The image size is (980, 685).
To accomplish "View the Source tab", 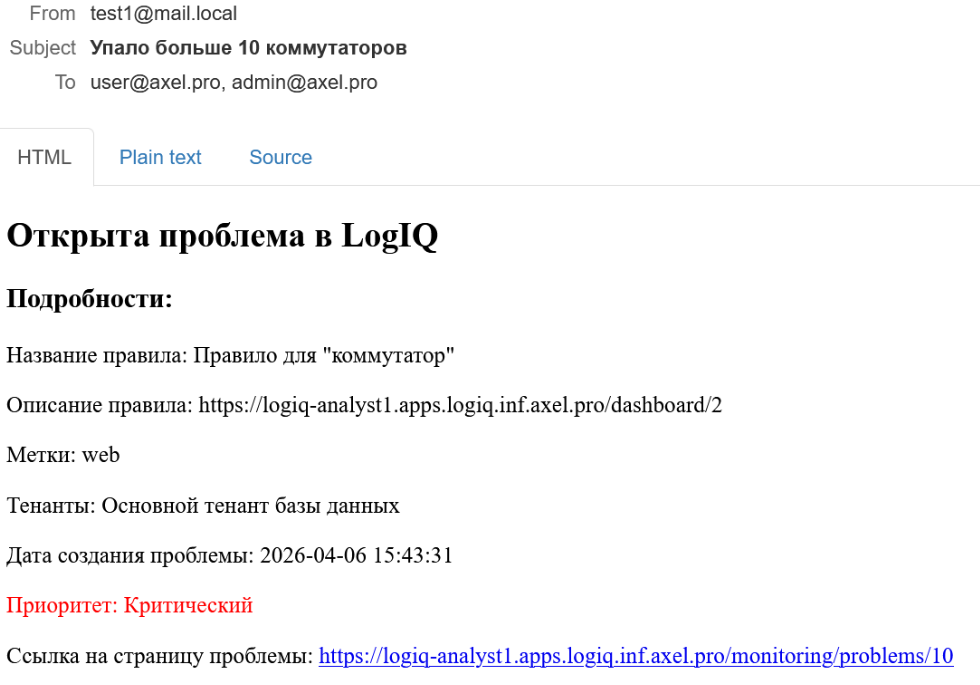I will (x=280, y=158).
